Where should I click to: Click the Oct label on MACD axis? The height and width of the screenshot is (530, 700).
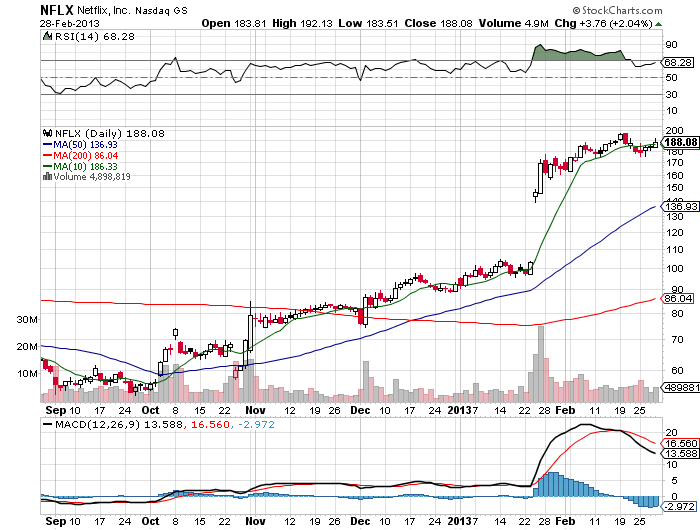coord(150,521)
